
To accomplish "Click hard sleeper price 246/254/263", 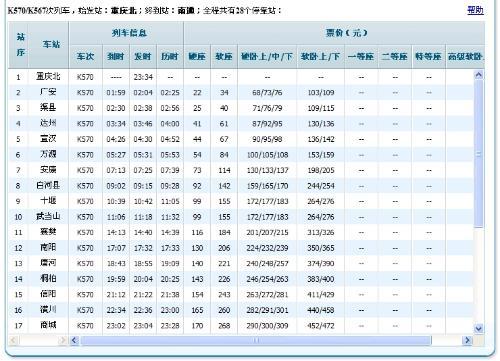I will (x=267, y=279).
